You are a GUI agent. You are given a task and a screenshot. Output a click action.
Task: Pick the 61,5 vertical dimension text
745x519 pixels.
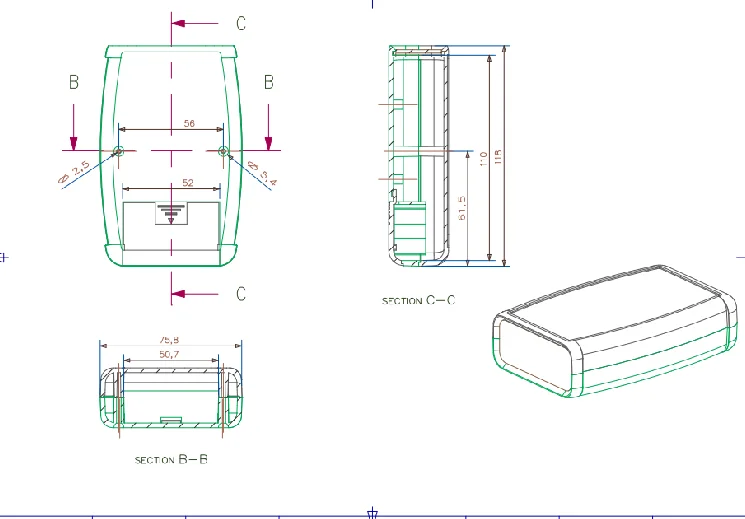[x=462, y=208]
